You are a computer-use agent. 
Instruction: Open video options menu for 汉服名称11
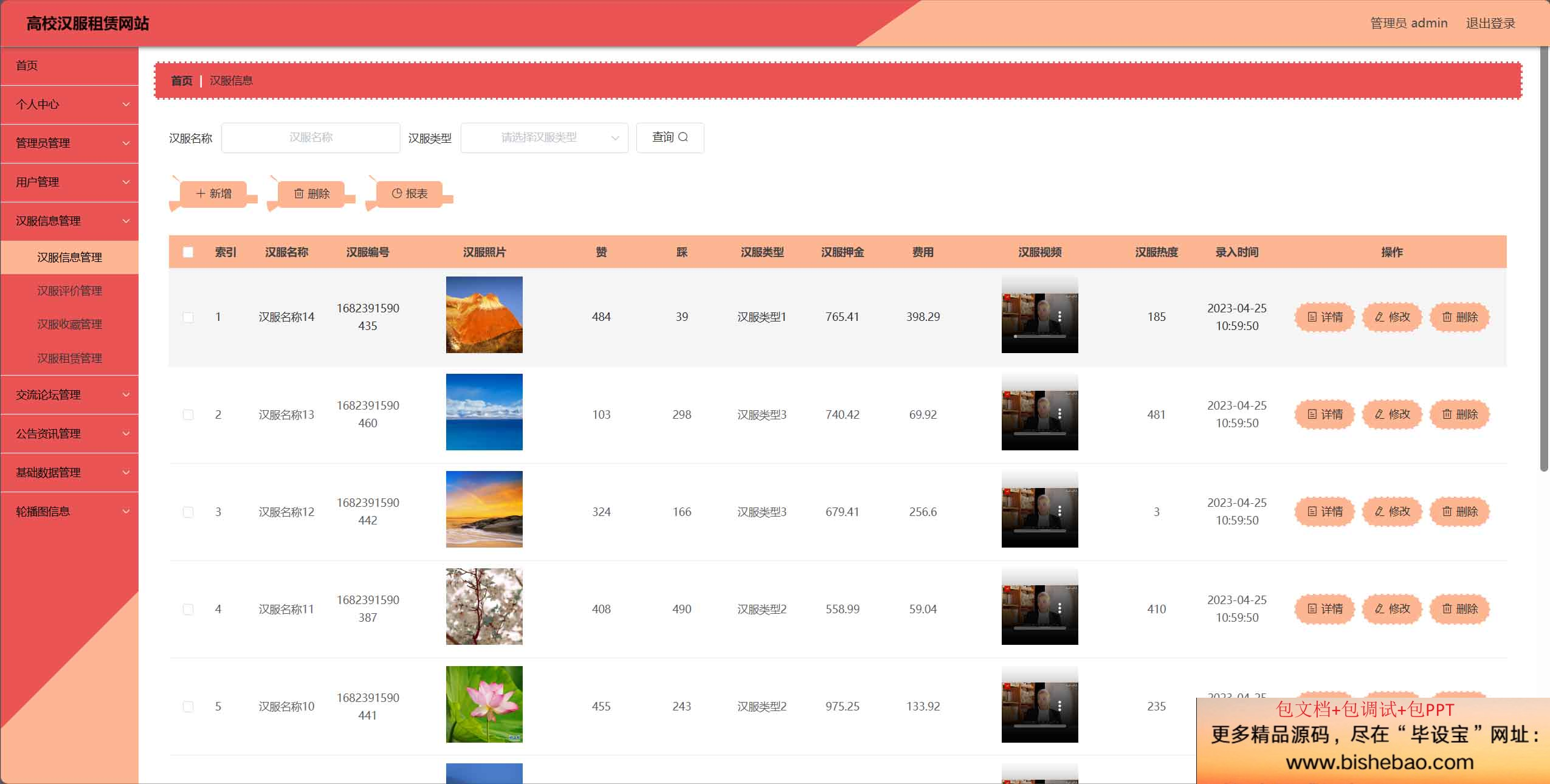(1059, 608)
